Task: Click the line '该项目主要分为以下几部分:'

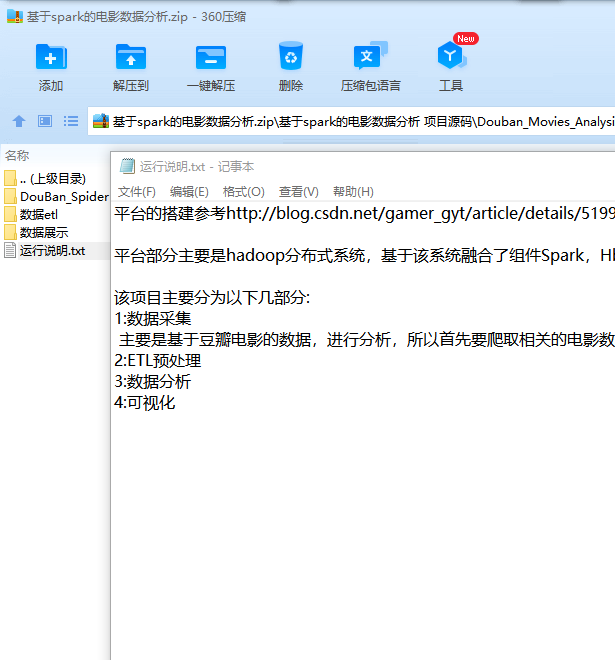Action: (x=212, y=298)
